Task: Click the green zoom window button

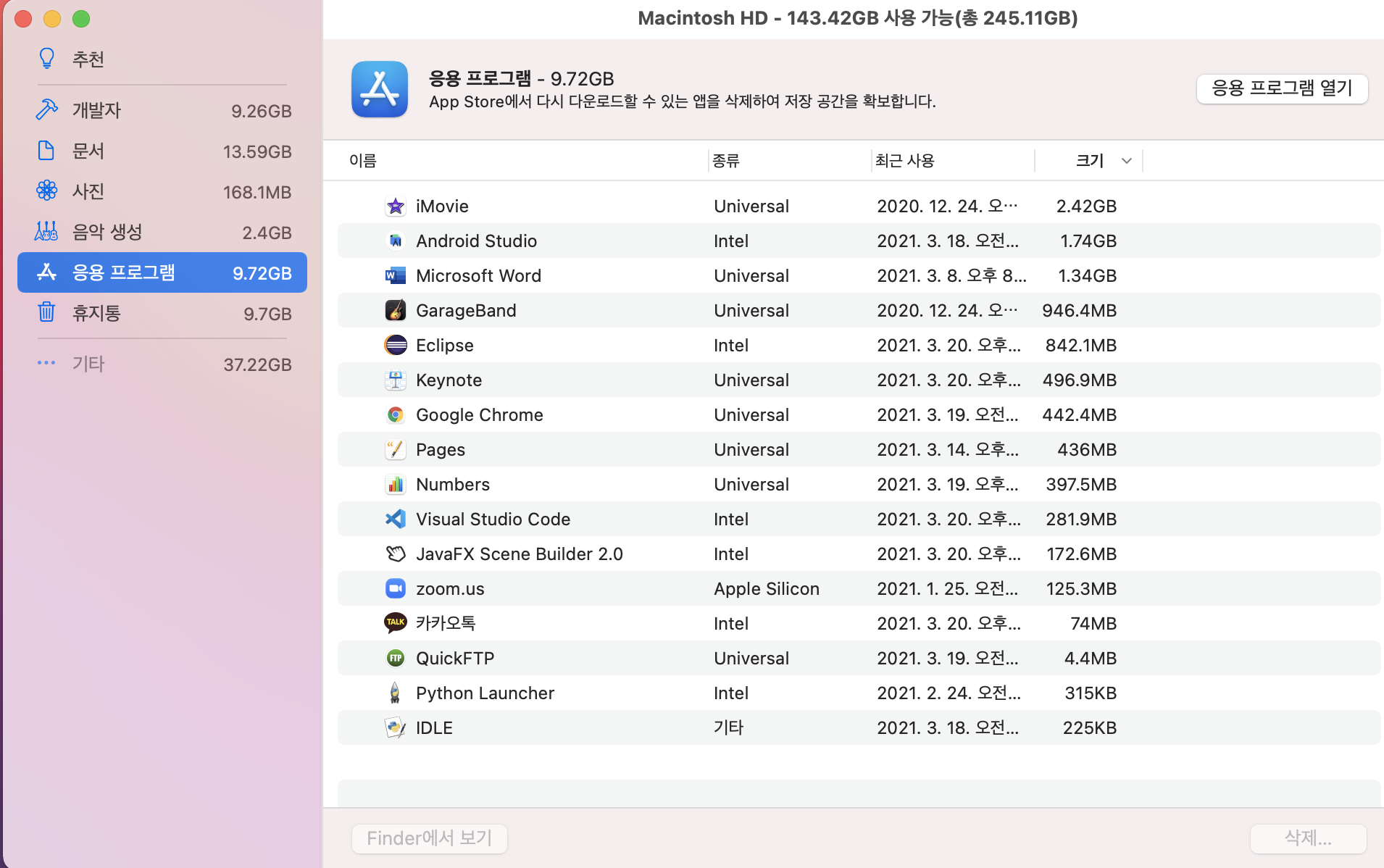Action: click(81, 18)
